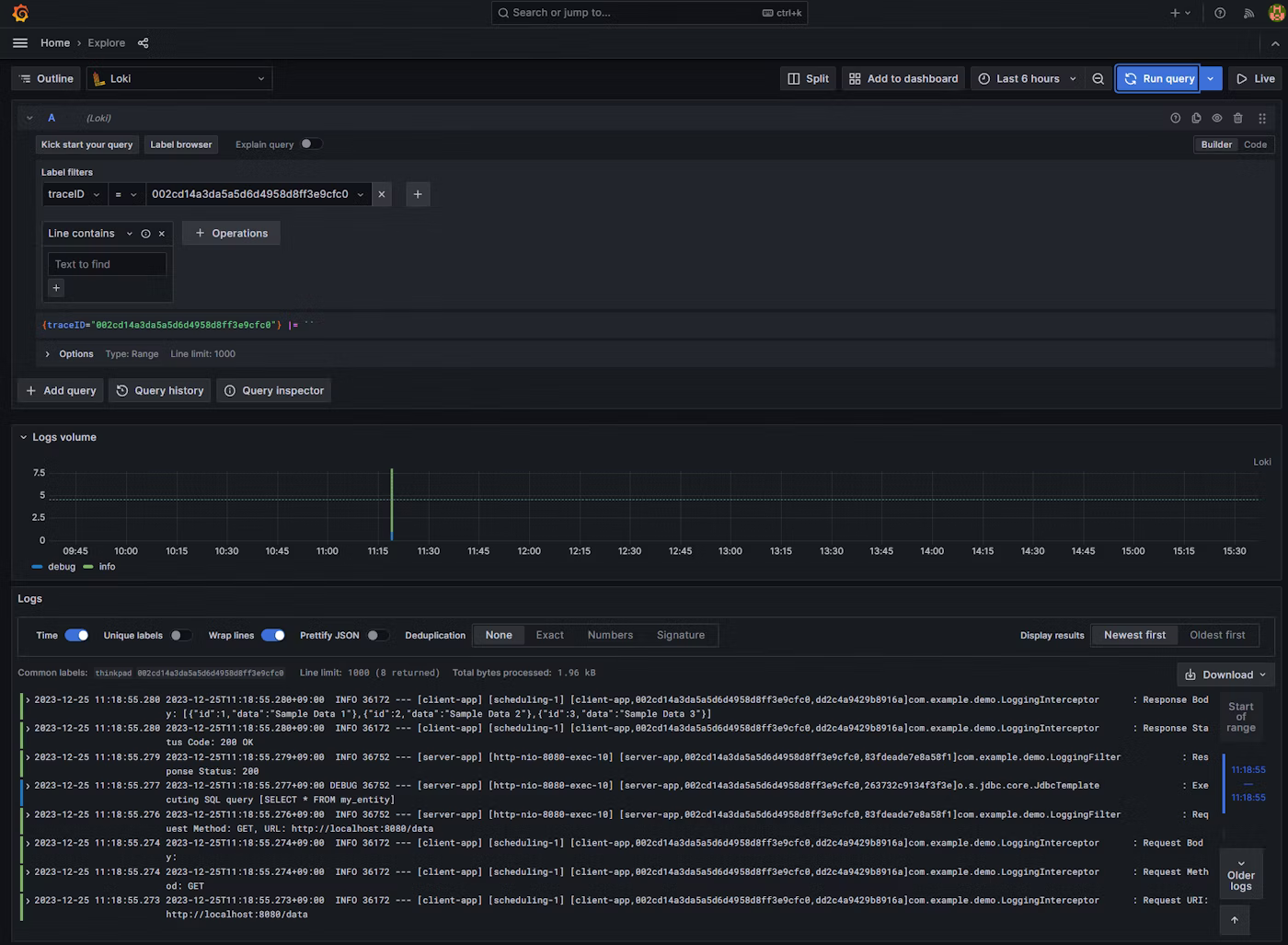Click the Text to find input

coord(107,264)
